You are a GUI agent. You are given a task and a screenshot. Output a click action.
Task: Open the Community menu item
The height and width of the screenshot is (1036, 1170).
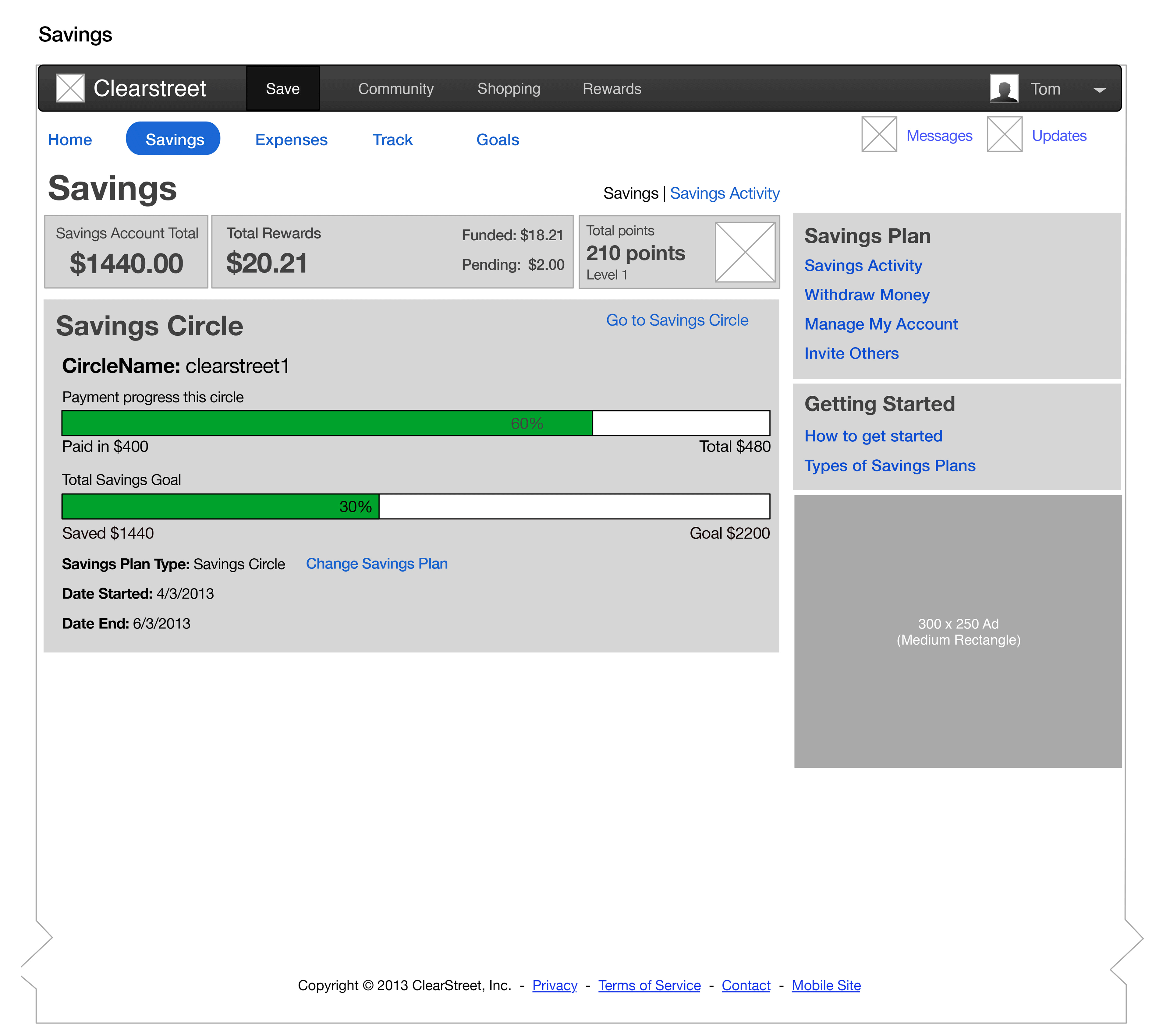(395, 89)
